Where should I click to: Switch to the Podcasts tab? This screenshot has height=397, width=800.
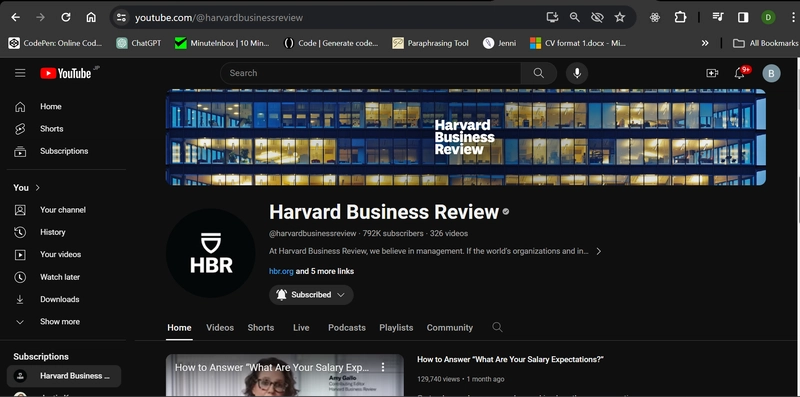click(x=347, y=328)
